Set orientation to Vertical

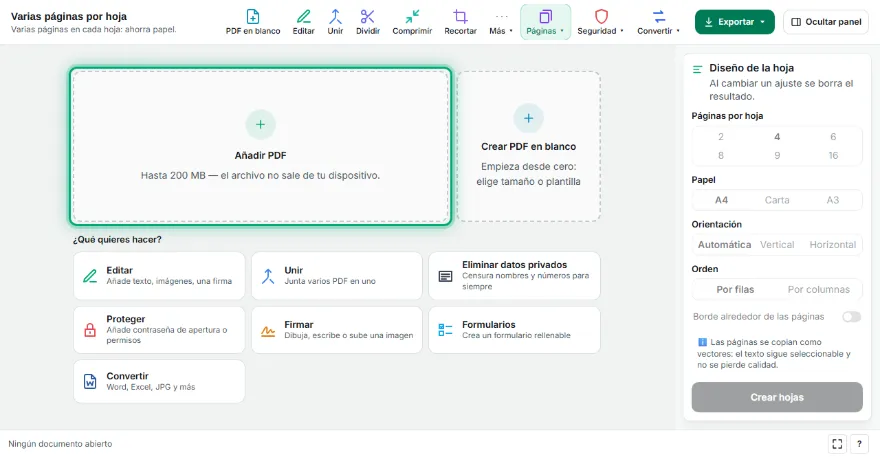point(777,245)
